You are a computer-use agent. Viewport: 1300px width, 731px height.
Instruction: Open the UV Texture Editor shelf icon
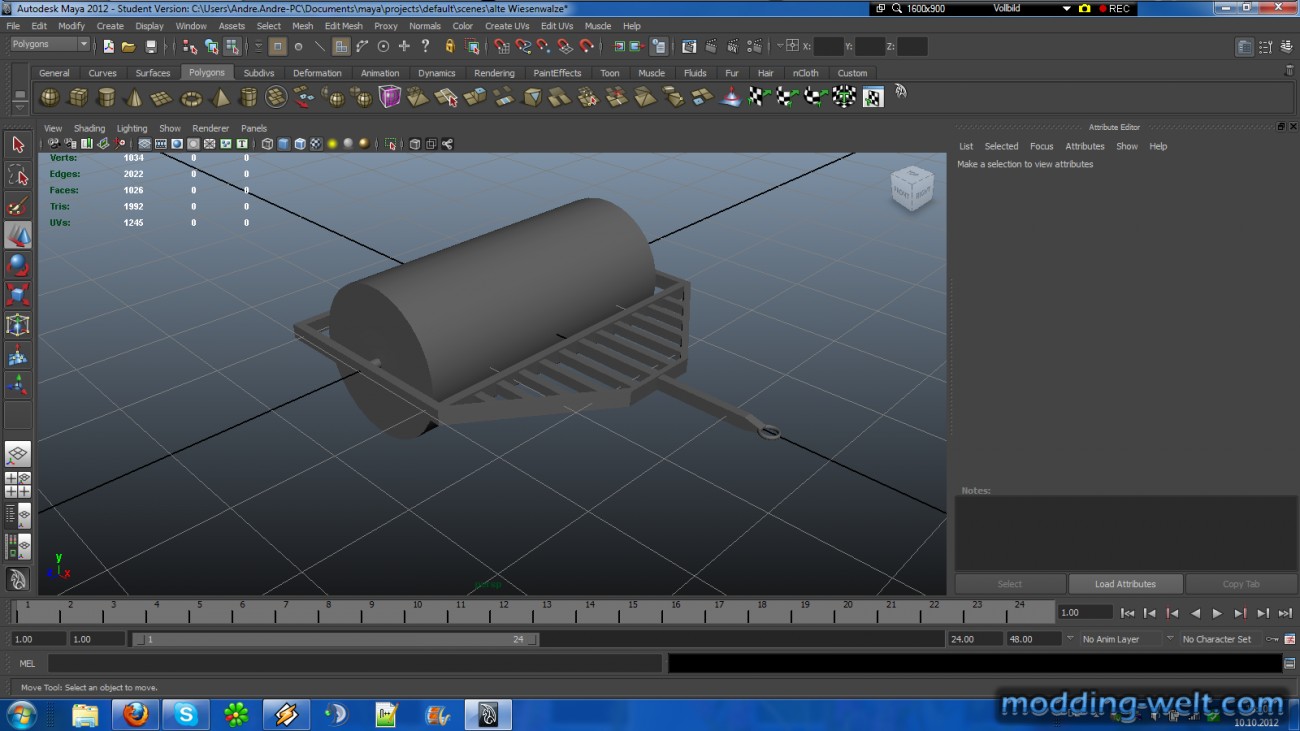[873, 97]
